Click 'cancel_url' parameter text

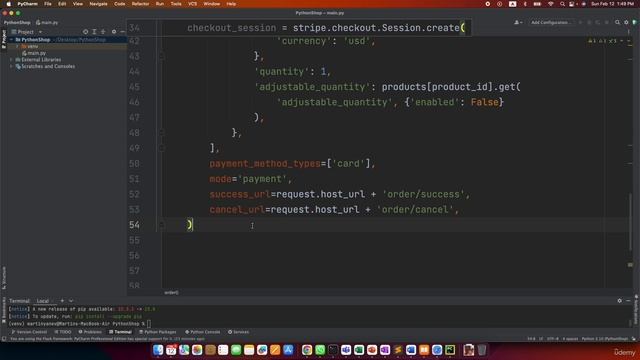tap(237, 210)
